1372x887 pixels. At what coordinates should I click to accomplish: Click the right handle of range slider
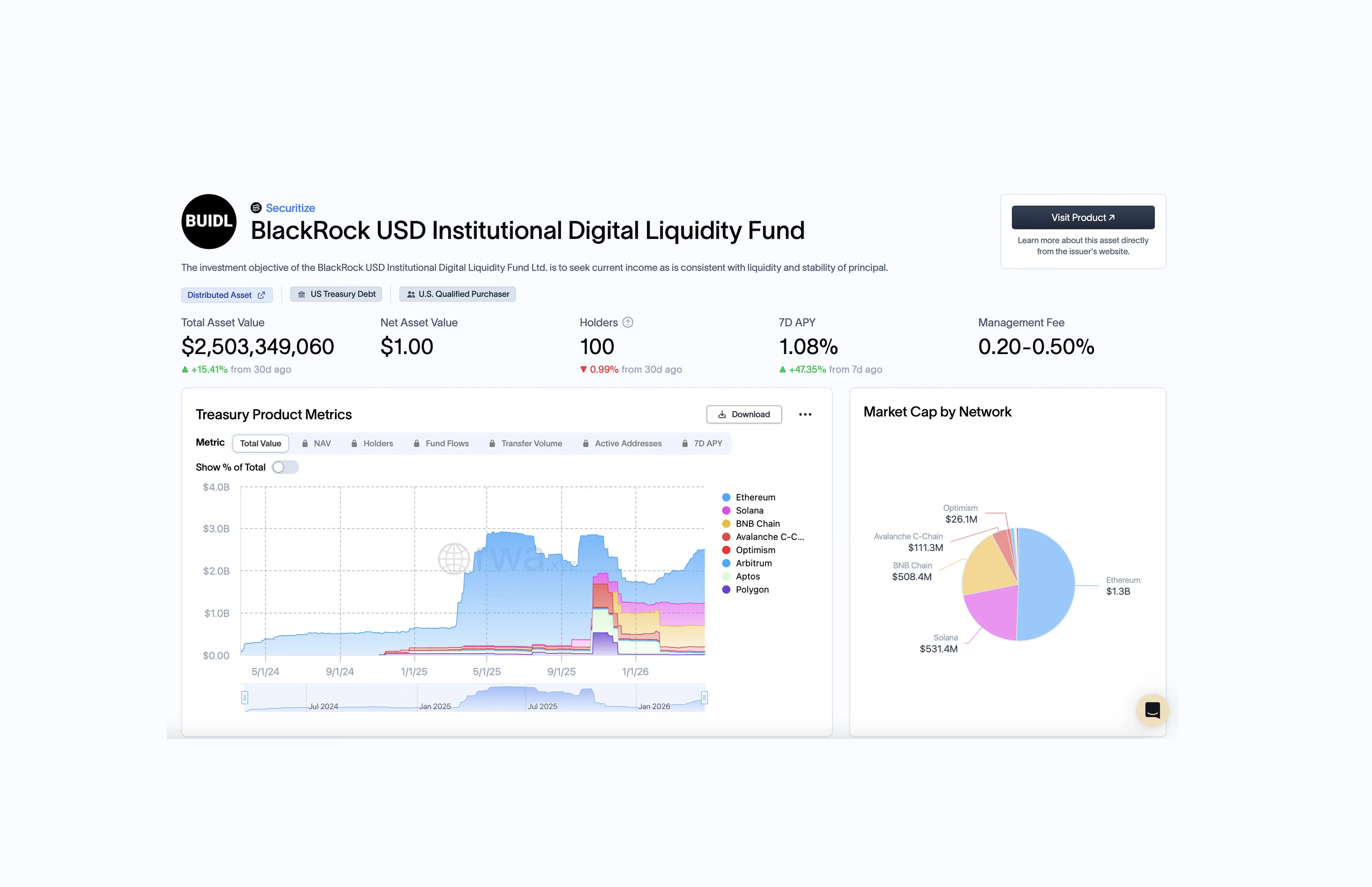pos(704,697)
